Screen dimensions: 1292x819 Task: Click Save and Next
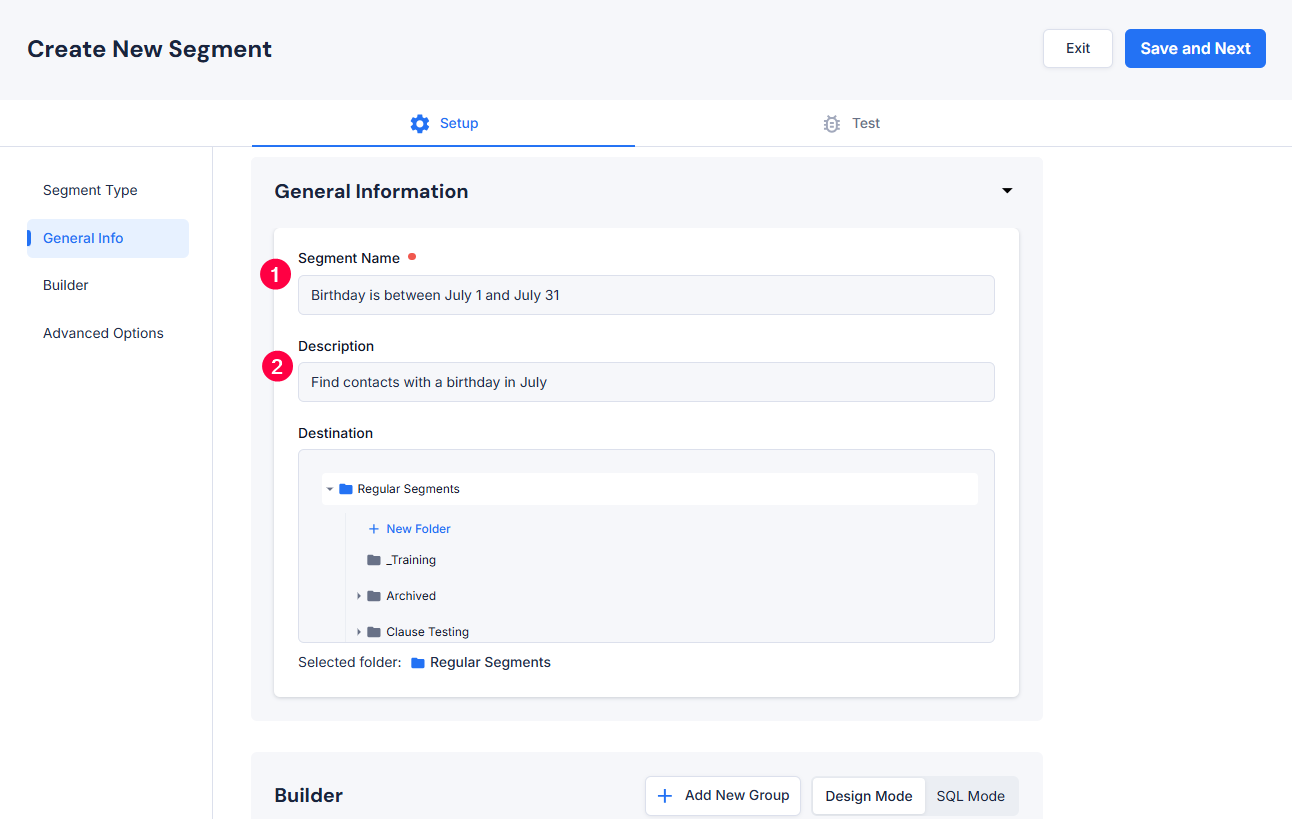[x=1195, y=48]
